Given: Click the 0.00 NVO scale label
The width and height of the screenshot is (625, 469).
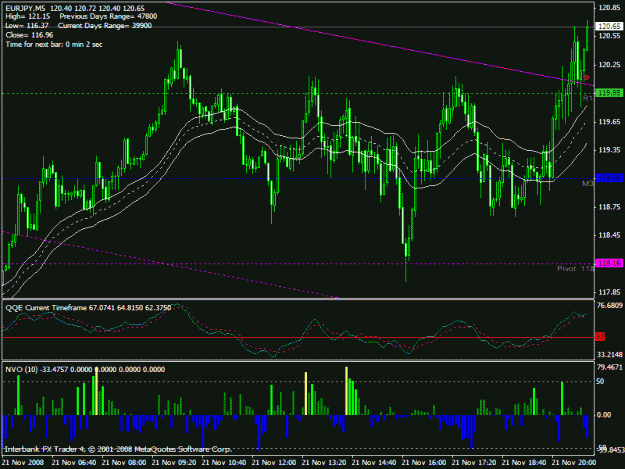Looking at the screenshot, I should click(x=604, y=415).
